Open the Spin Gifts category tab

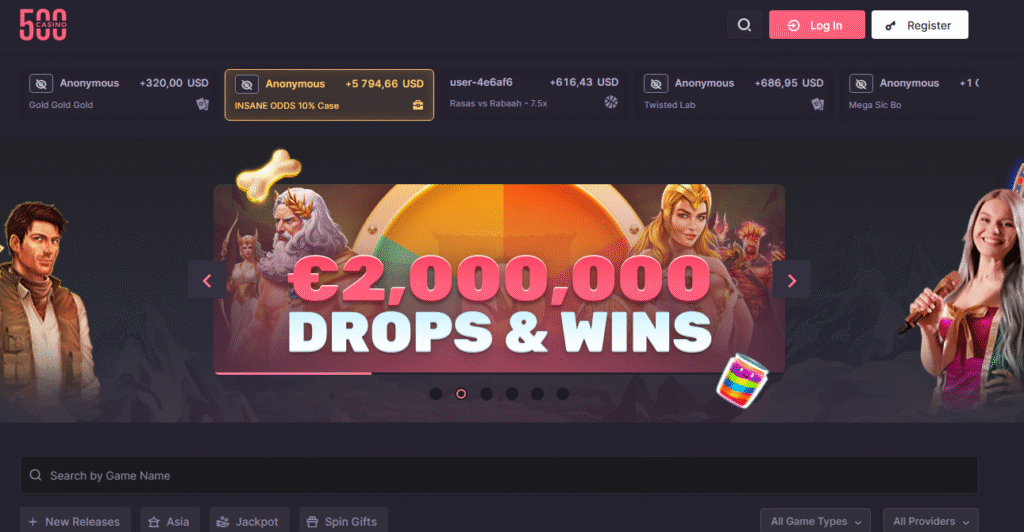coord(344,521)
